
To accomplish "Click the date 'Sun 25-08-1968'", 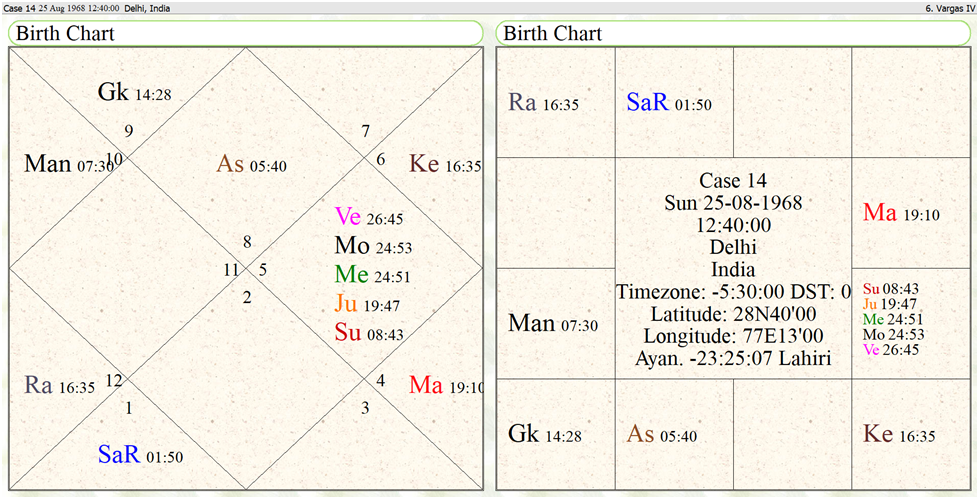I will (x=733, y=203).
